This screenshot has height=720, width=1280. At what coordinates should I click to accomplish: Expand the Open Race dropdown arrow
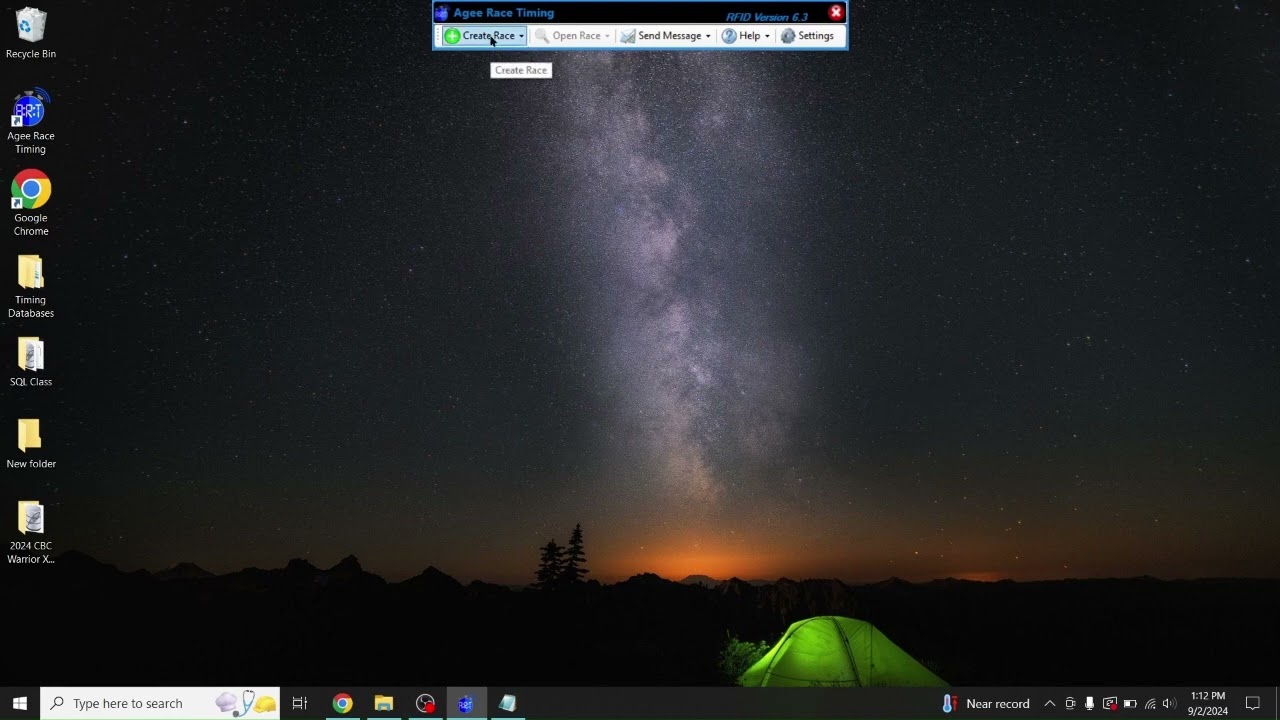(607, 36)
